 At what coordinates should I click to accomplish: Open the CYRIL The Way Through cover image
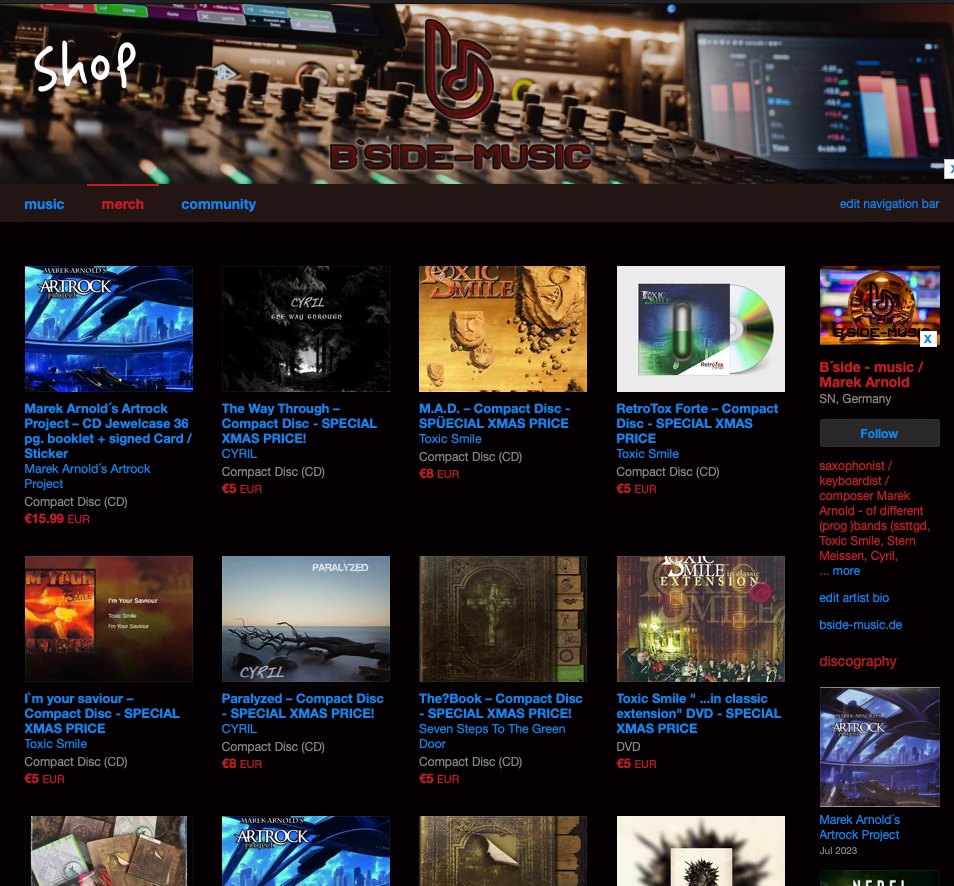(306, 329)
